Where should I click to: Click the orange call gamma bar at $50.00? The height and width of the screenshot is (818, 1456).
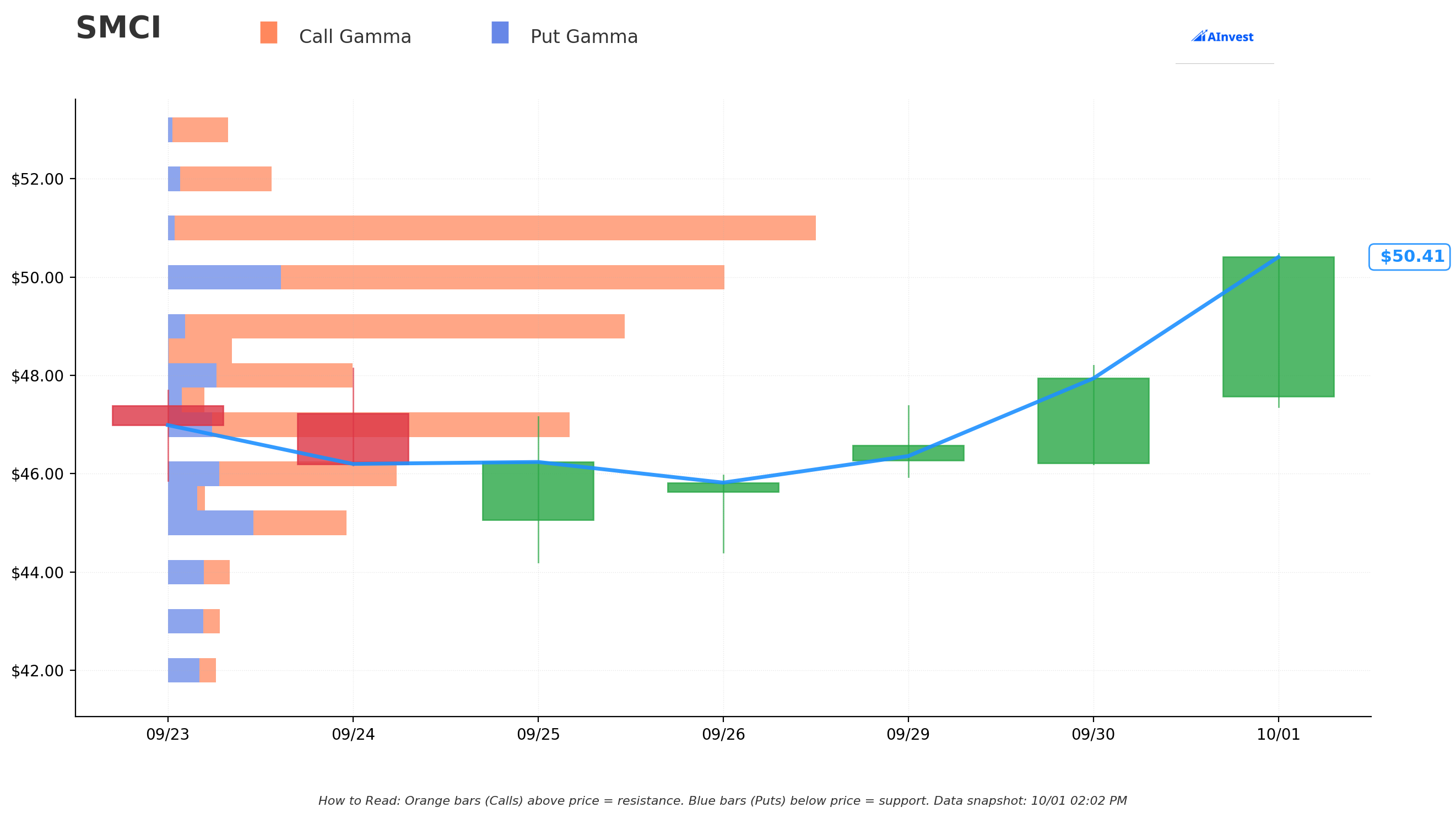pyautogui.click(x=502, y=277)
